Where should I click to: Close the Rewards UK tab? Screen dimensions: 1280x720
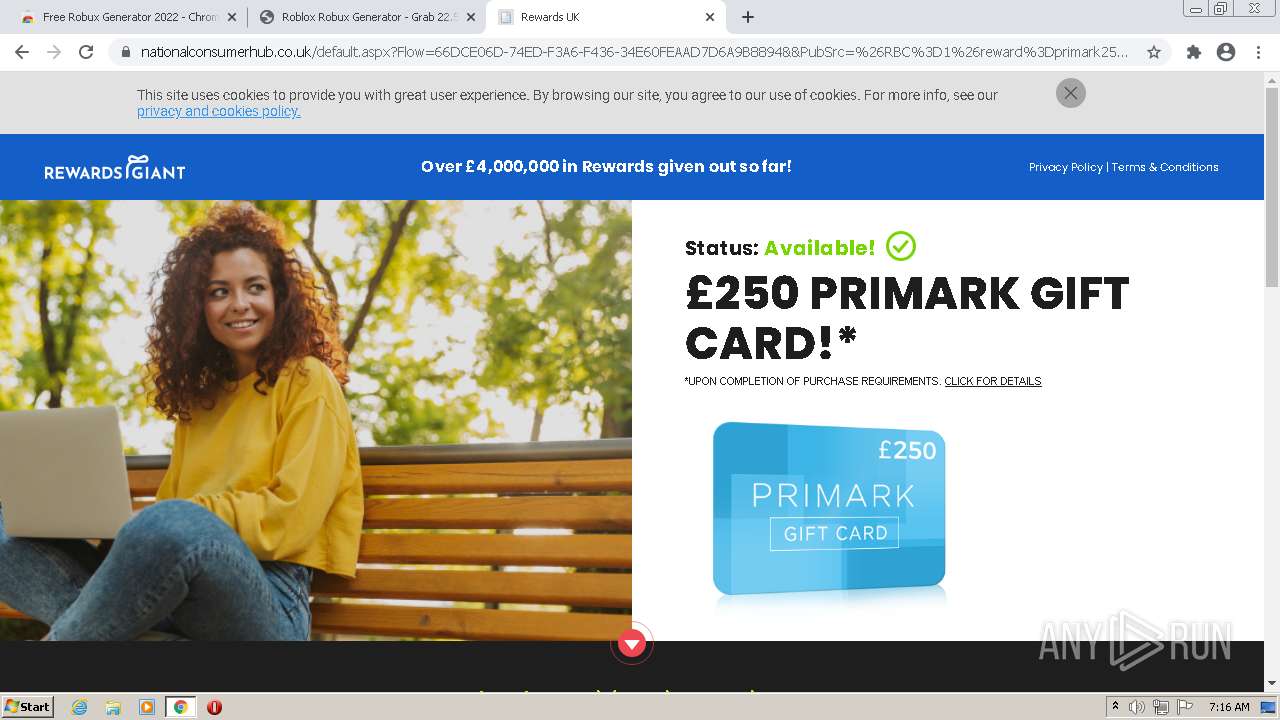click(x=710, y=17)
